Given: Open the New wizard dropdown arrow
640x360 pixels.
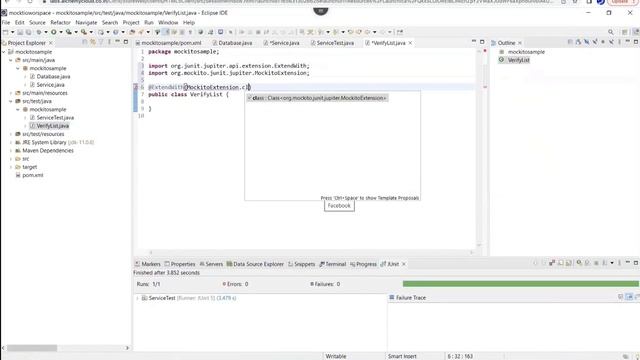Looking at the screenshot, I should [12, 32].
